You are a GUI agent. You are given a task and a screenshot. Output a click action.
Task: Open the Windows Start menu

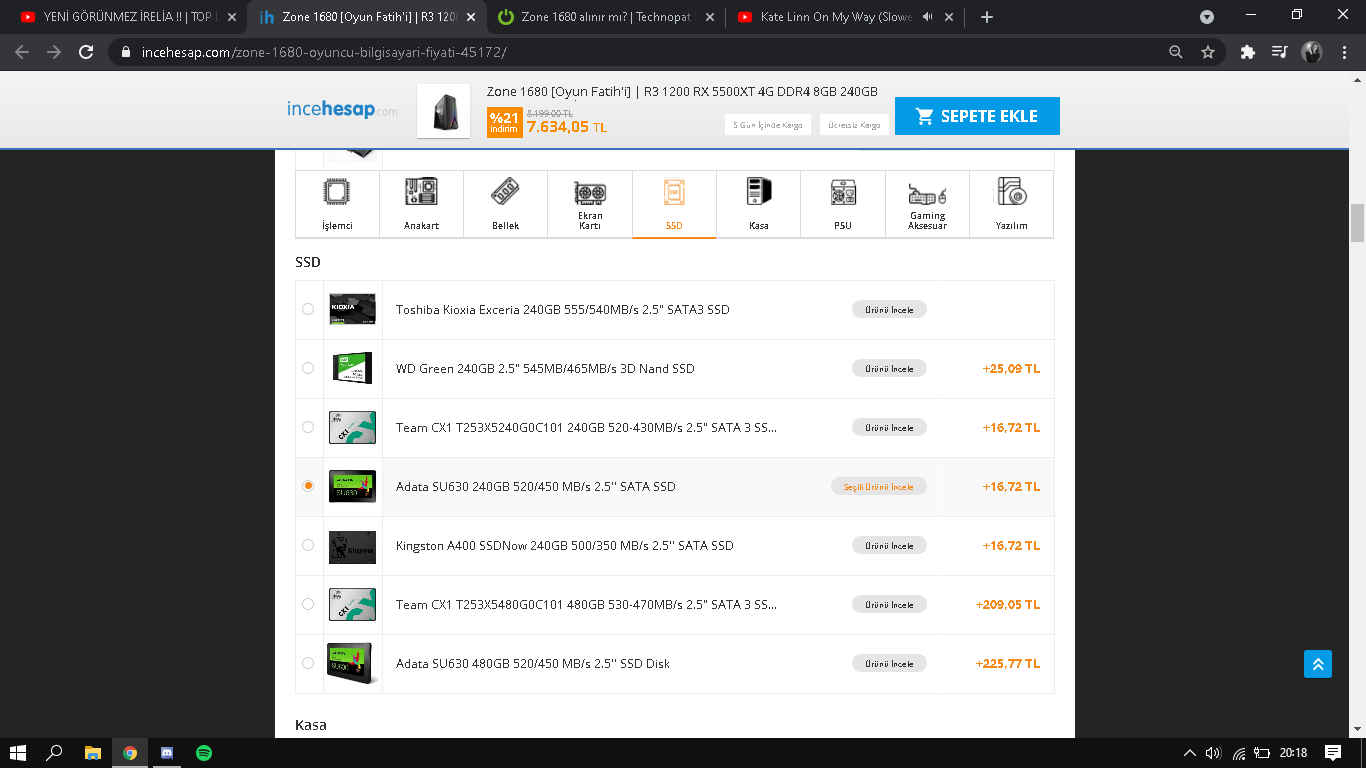[17, 752]
